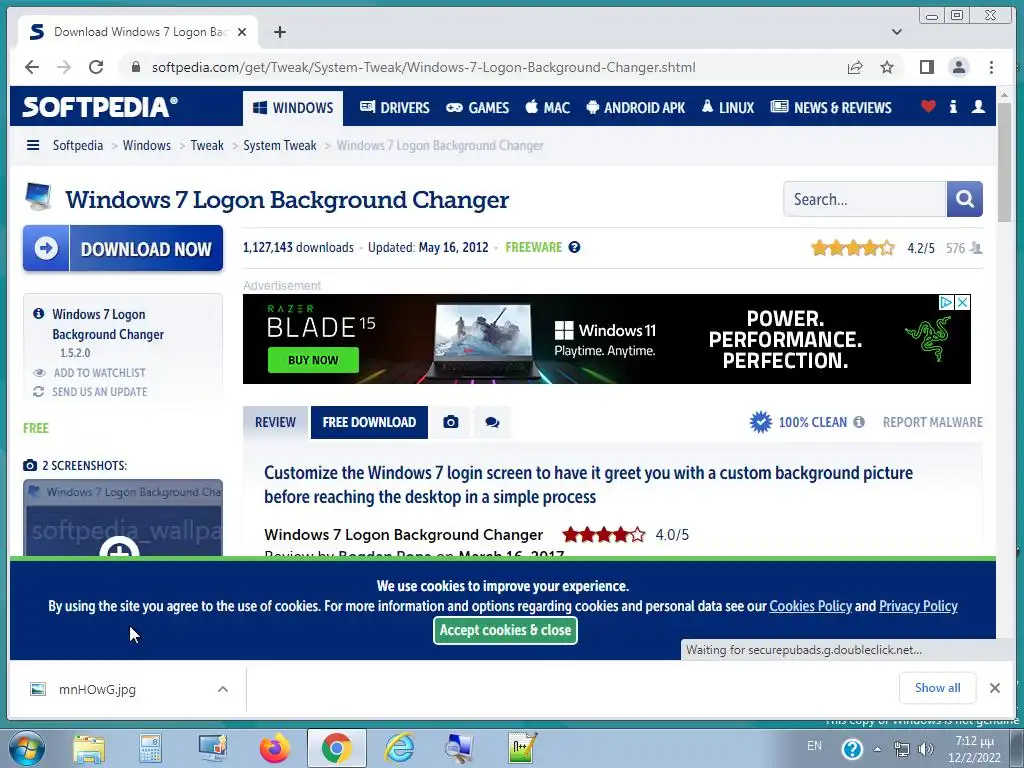Open the screenshots camera tab
Screen dimensions: 1024x768
tap(451, 423)
